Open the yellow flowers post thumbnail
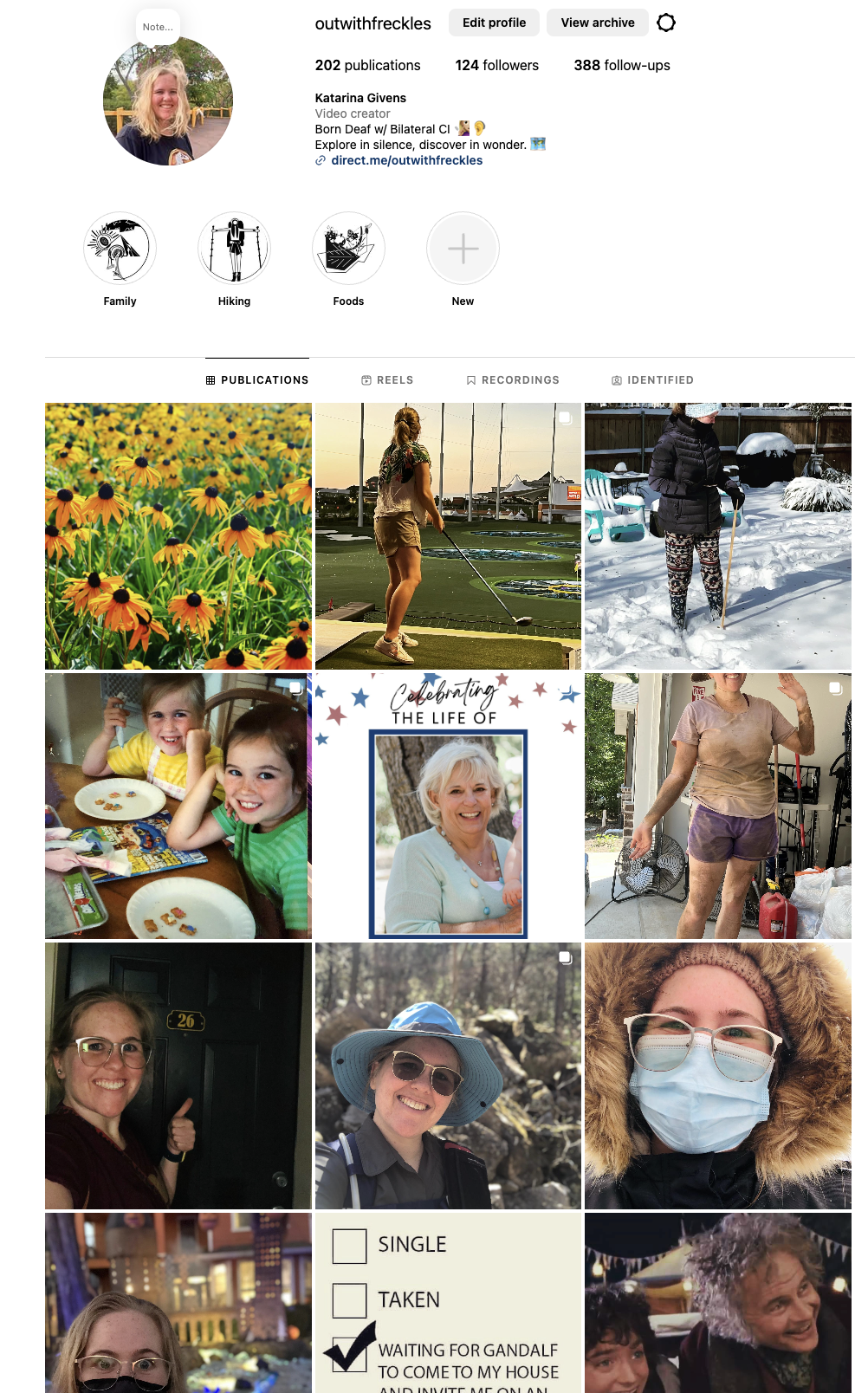Screen dimensions: 868x1393 pos(178,536)
